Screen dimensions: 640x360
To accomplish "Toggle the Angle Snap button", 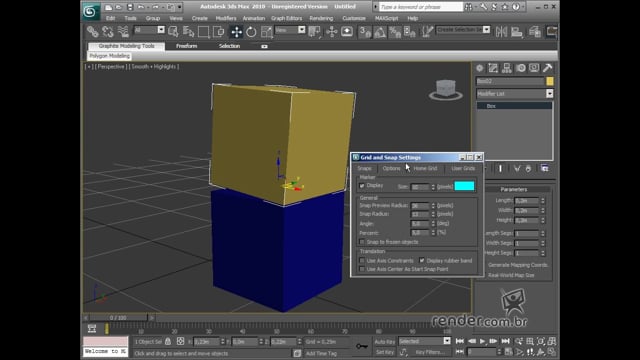I will (x=380, y=31).
